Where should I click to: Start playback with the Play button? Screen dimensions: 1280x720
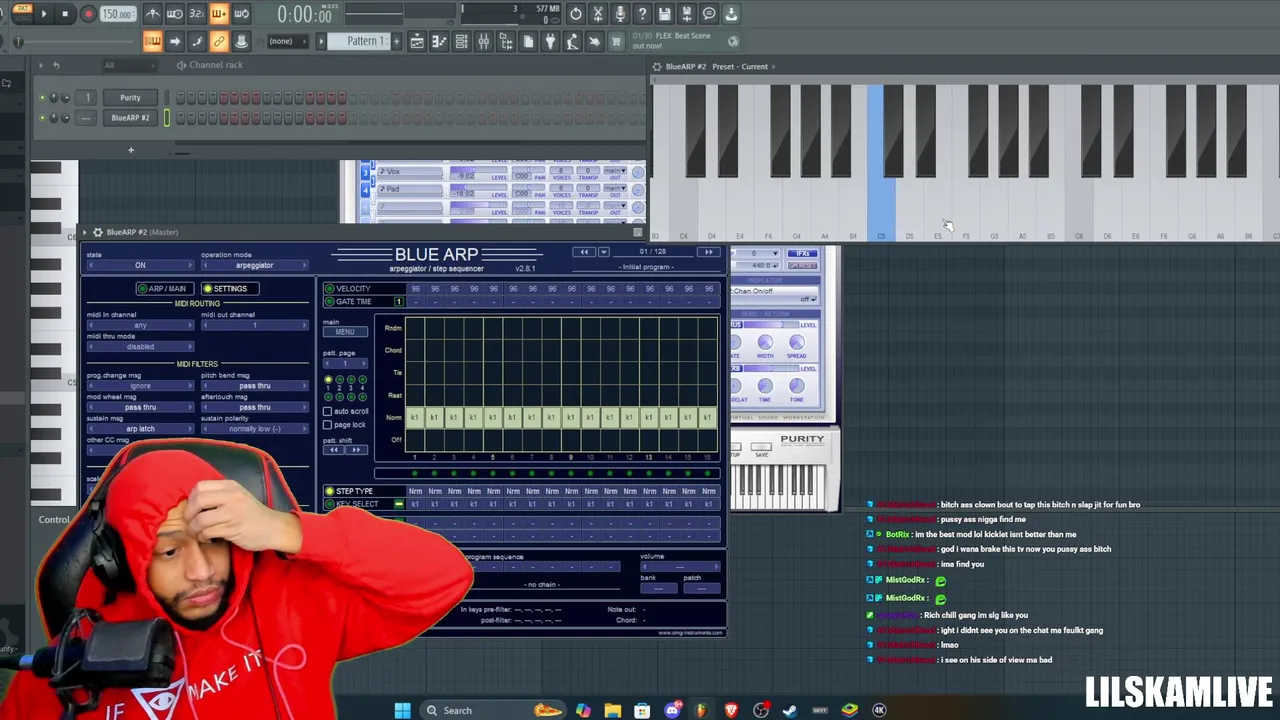pos(44,14)
